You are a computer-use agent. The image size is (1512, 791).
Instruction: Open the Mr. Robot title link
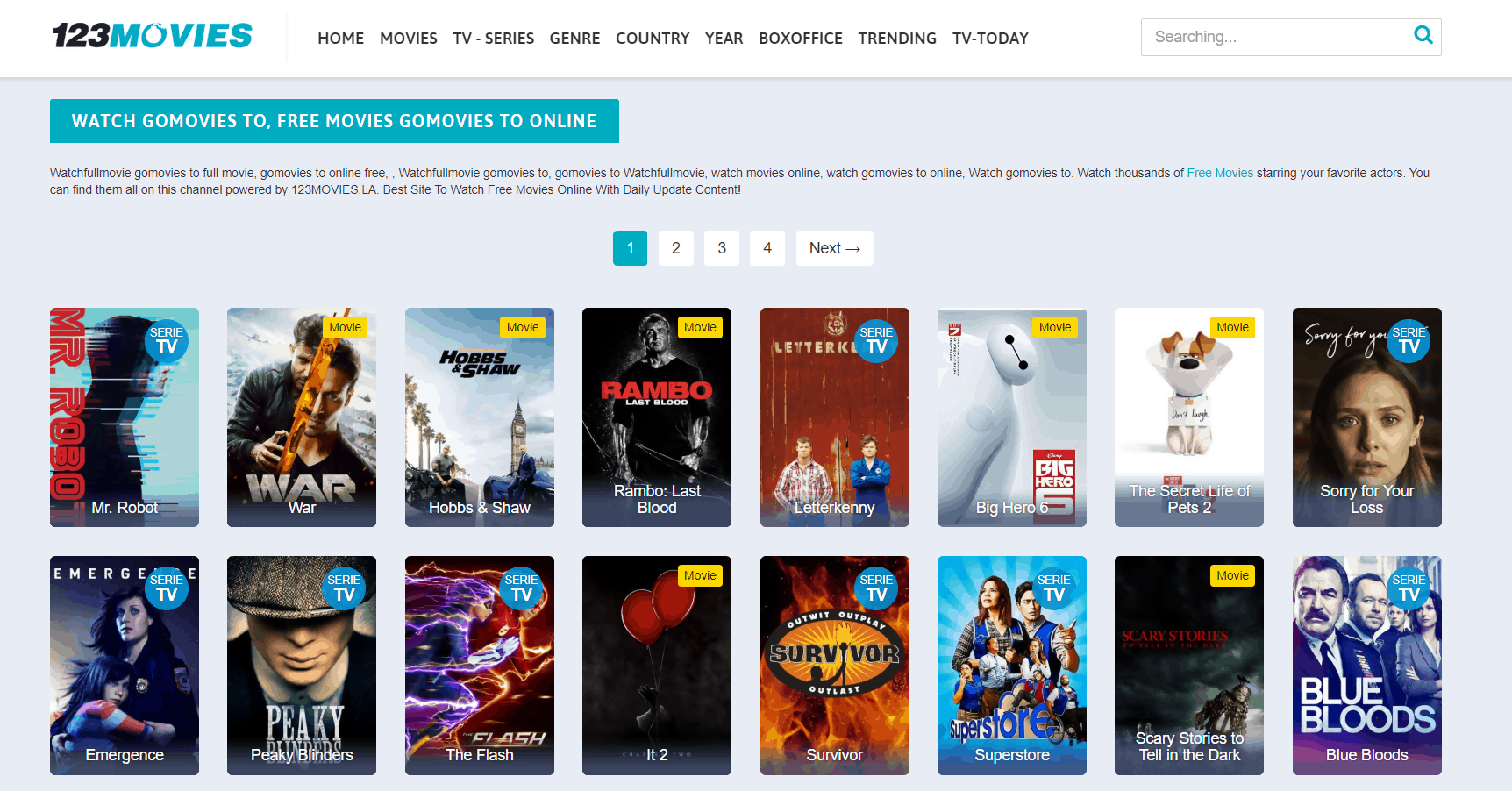pos(125,508)
